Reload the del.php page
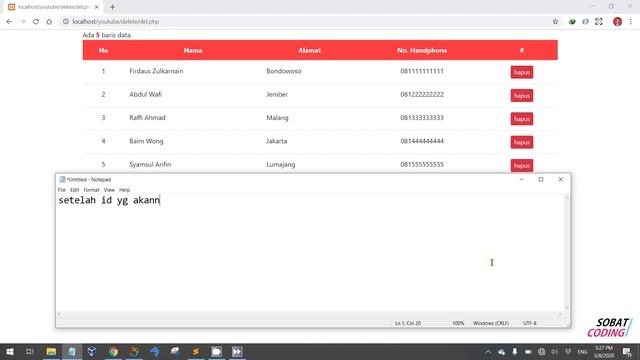 point(36,22)
